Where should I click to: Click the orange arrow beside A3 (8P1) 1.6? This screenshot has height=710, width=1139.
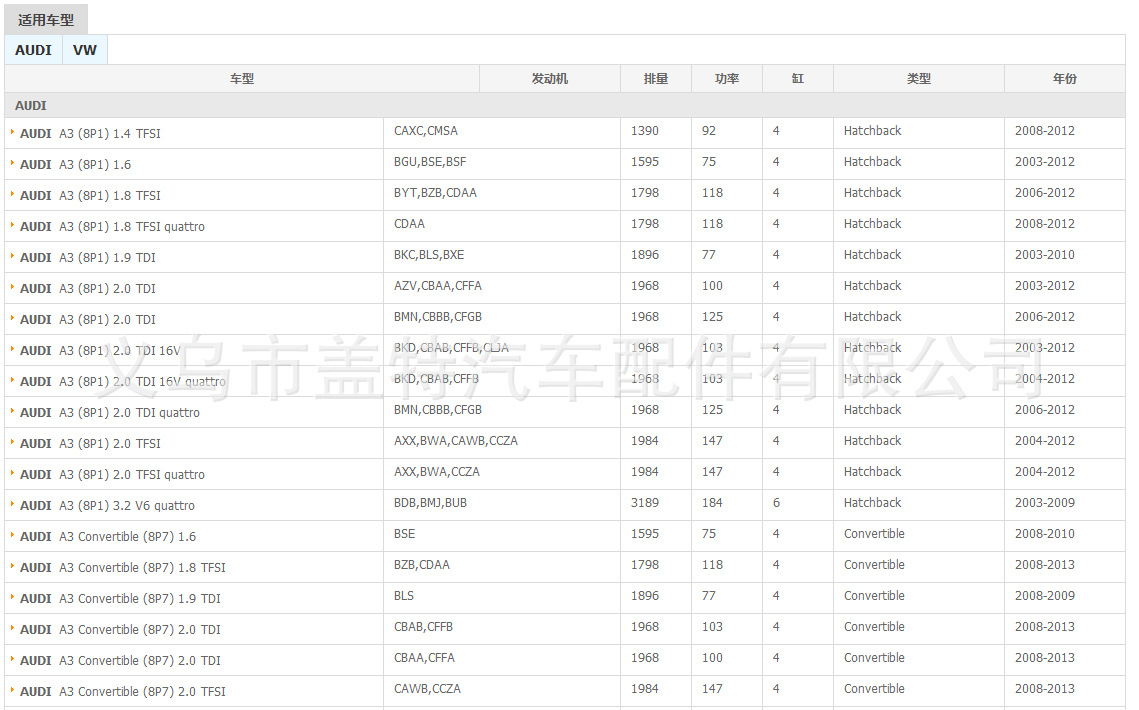[x=12, y=163]
